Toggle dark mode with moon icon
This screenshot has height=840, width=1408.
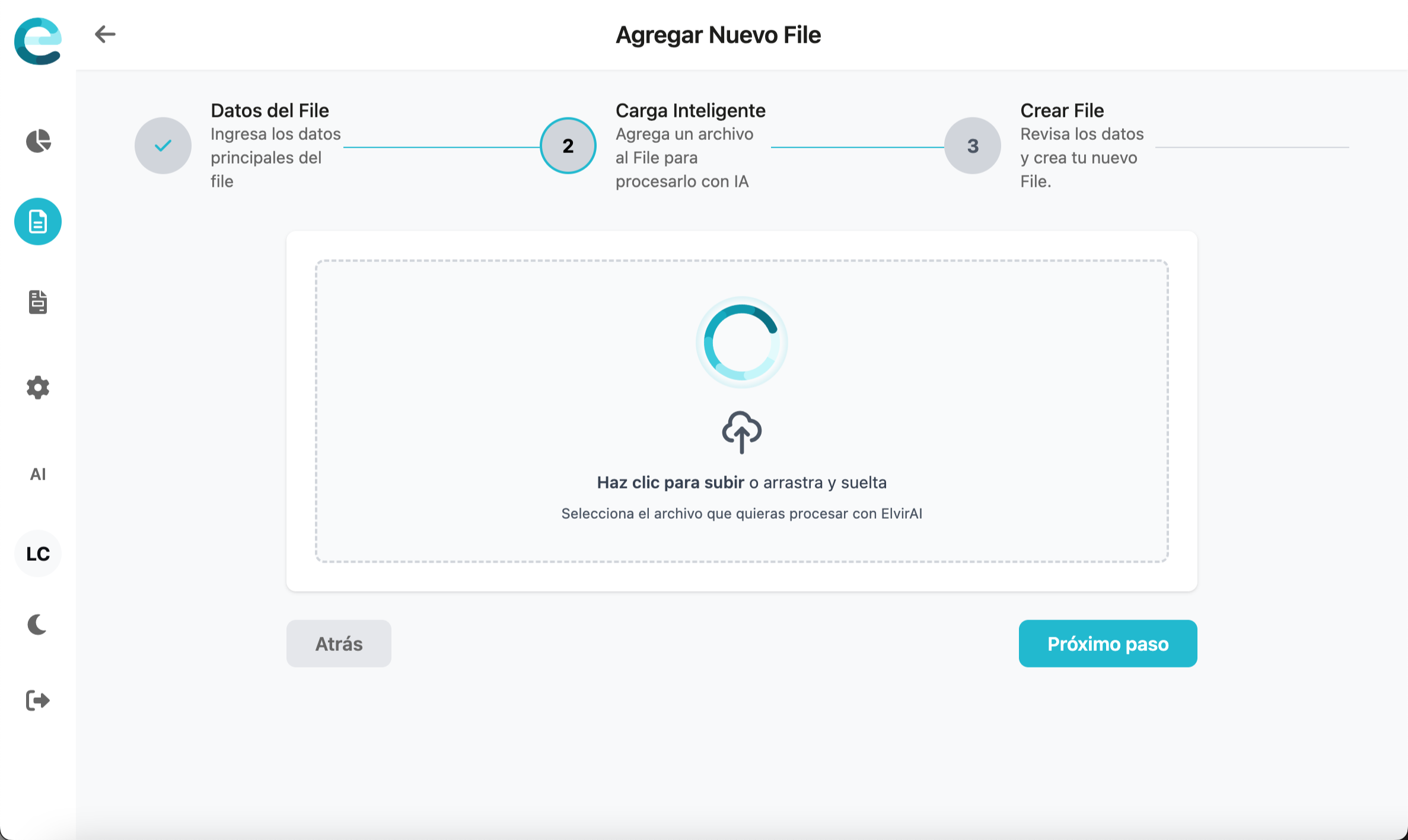pos(38,625)
